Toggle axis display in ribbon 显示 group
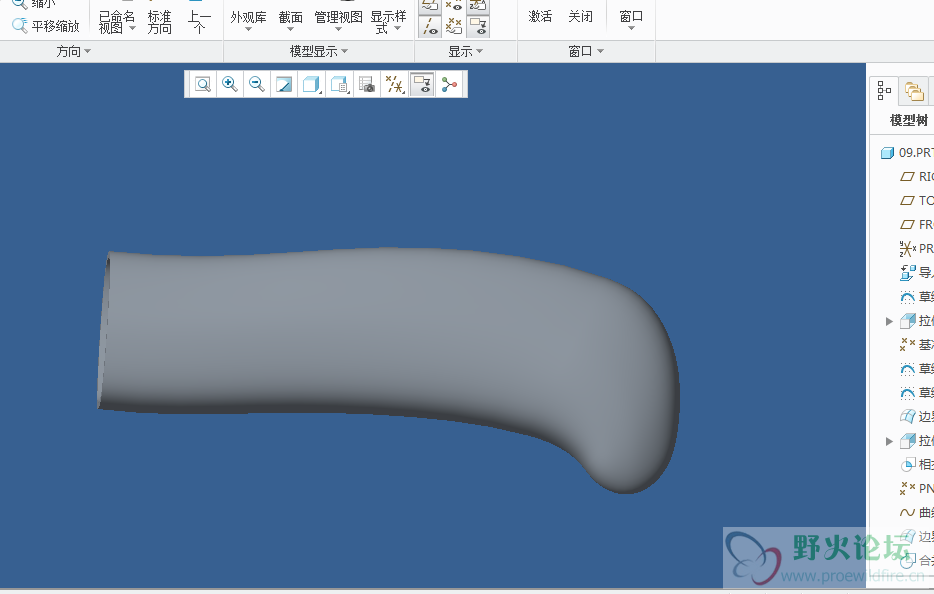The width and height of the screenshot is (934, 594). 429,26
